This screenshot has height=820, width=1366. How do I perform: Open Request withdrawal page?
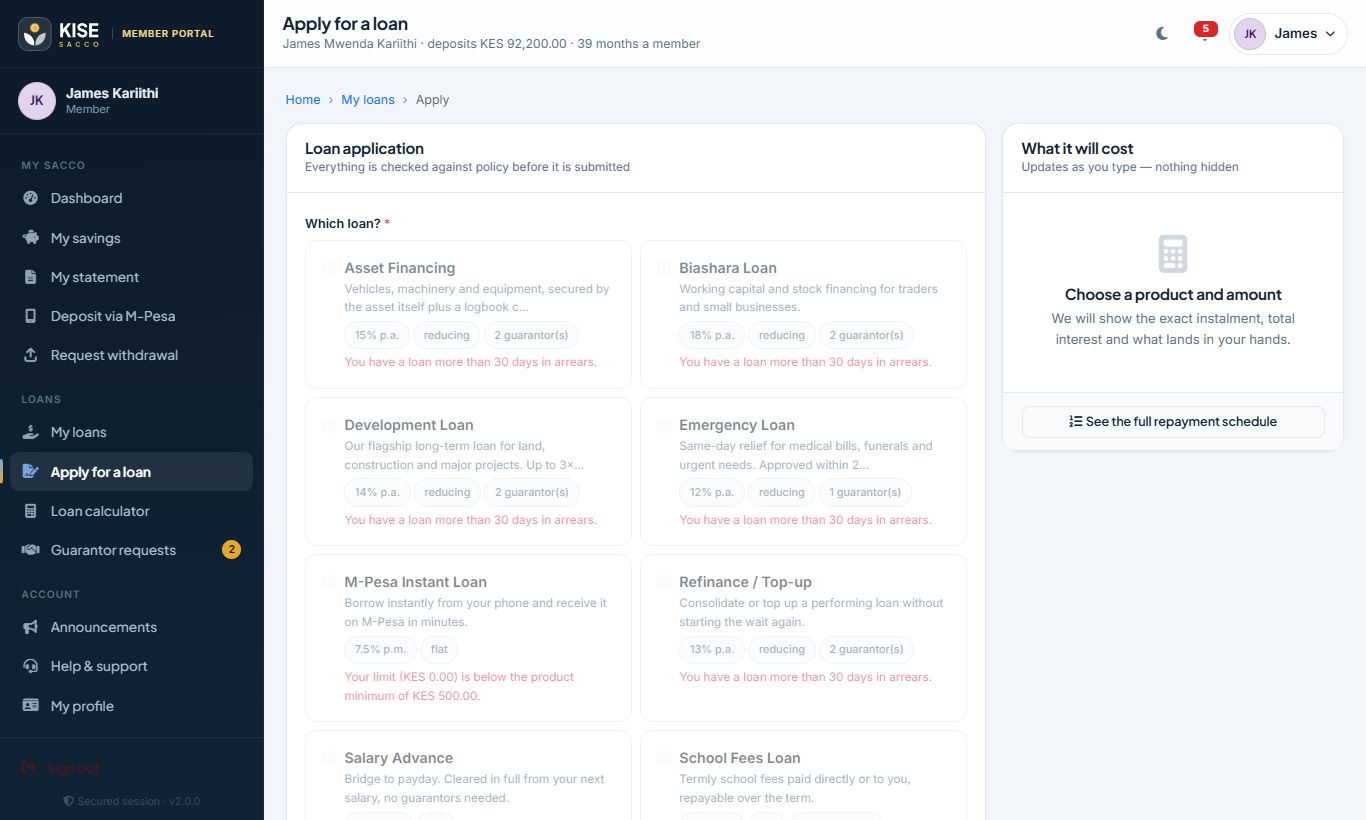click(131, 355)
